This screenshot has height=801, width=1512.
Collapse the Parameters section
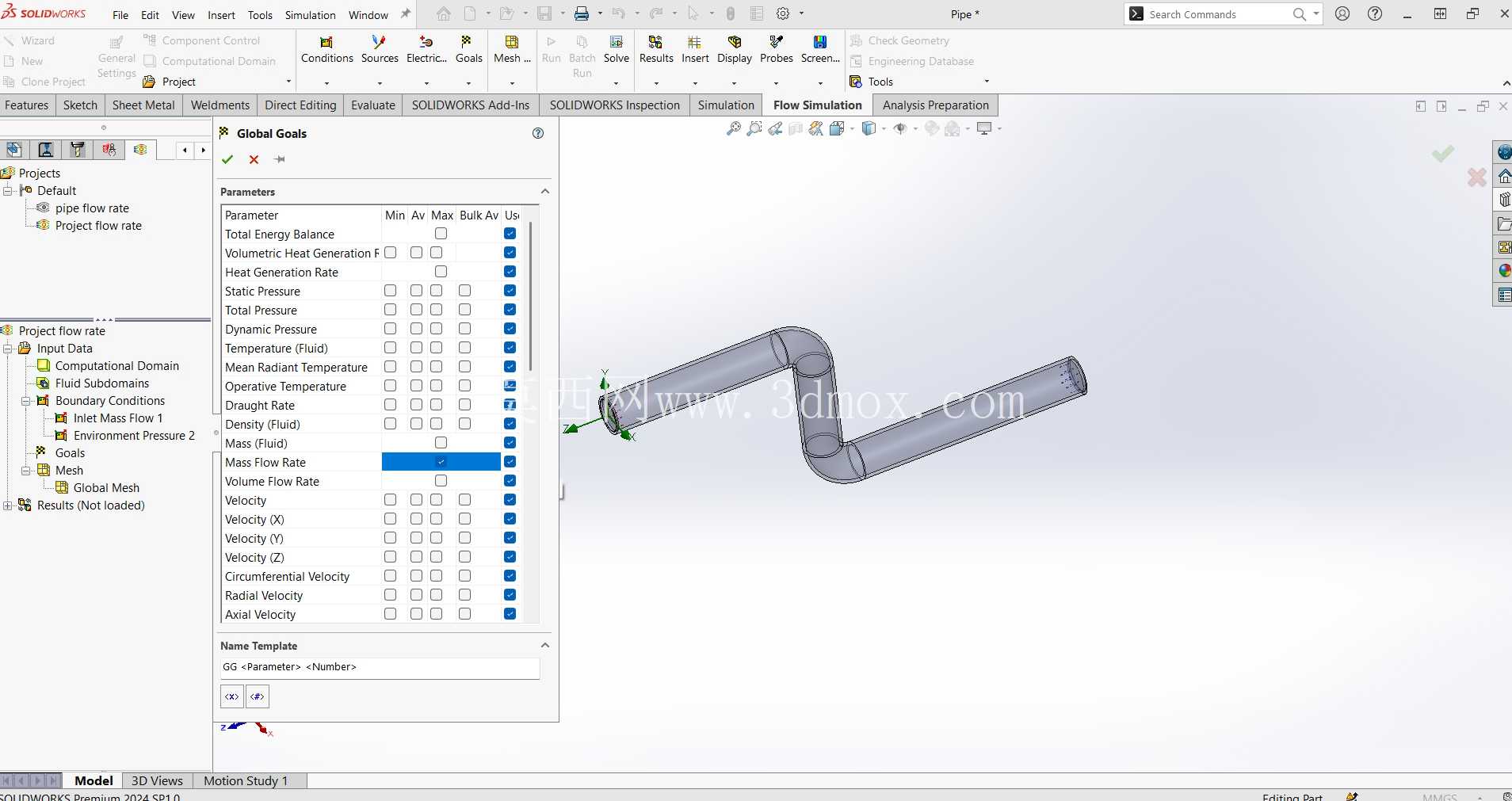545,191
